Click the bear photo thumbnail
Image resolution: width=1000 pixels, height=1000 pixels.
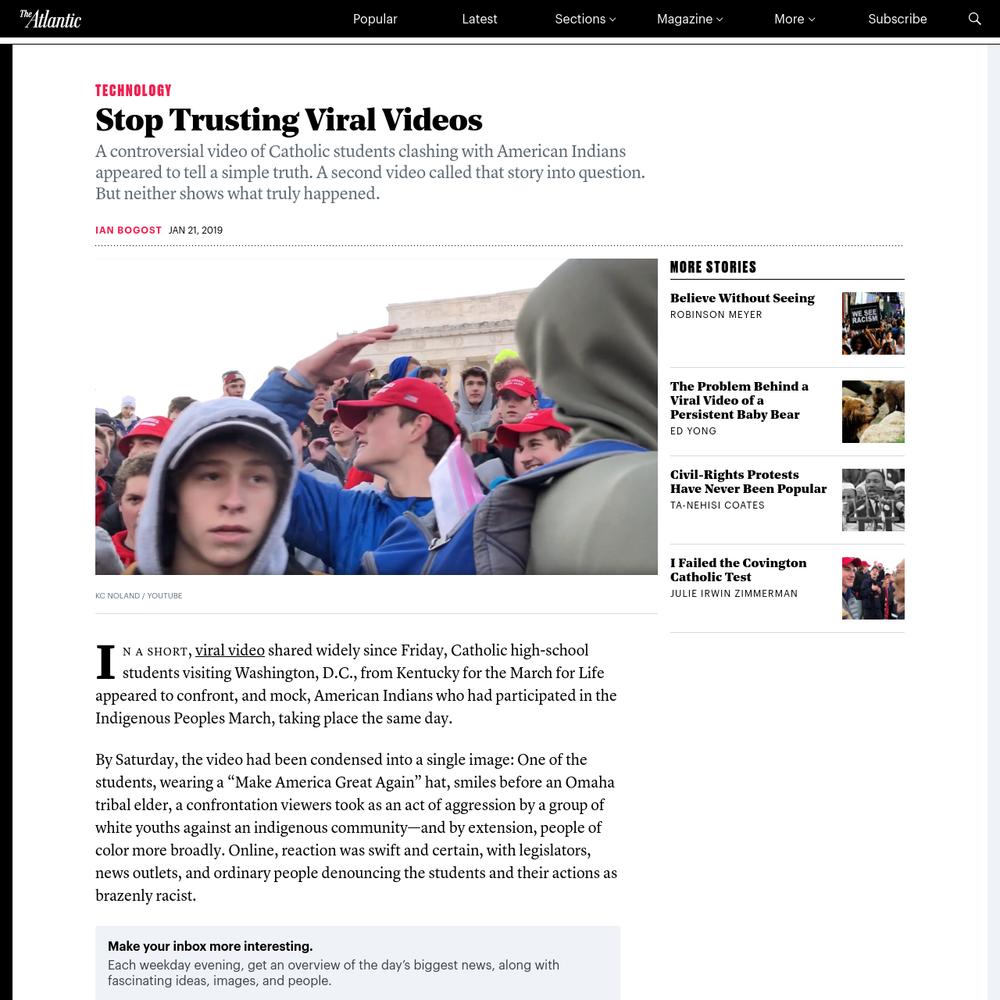[873, 411]
